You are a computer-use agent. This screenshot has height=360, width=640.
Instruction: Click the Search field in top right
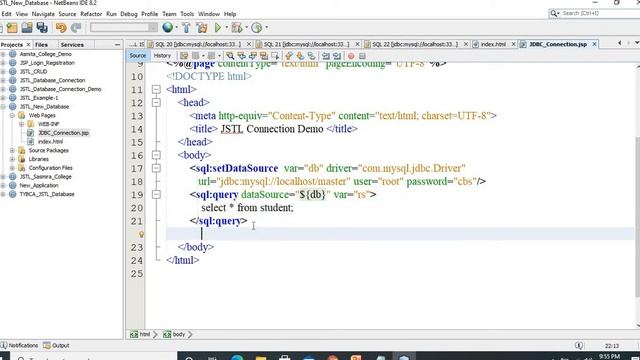click(x=600, y=13)
